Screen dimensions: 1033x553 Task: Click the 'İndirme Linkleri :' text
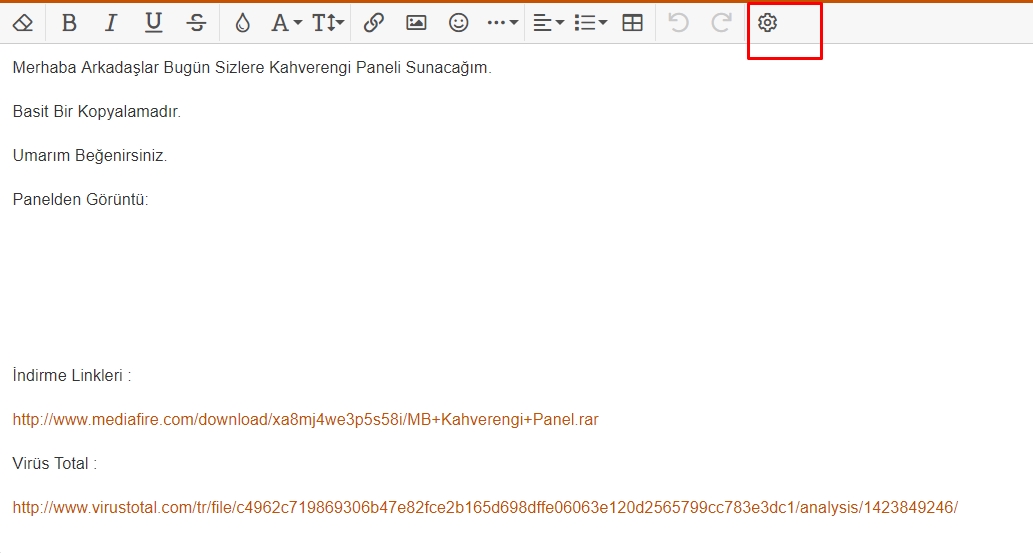tap(72, 376)
